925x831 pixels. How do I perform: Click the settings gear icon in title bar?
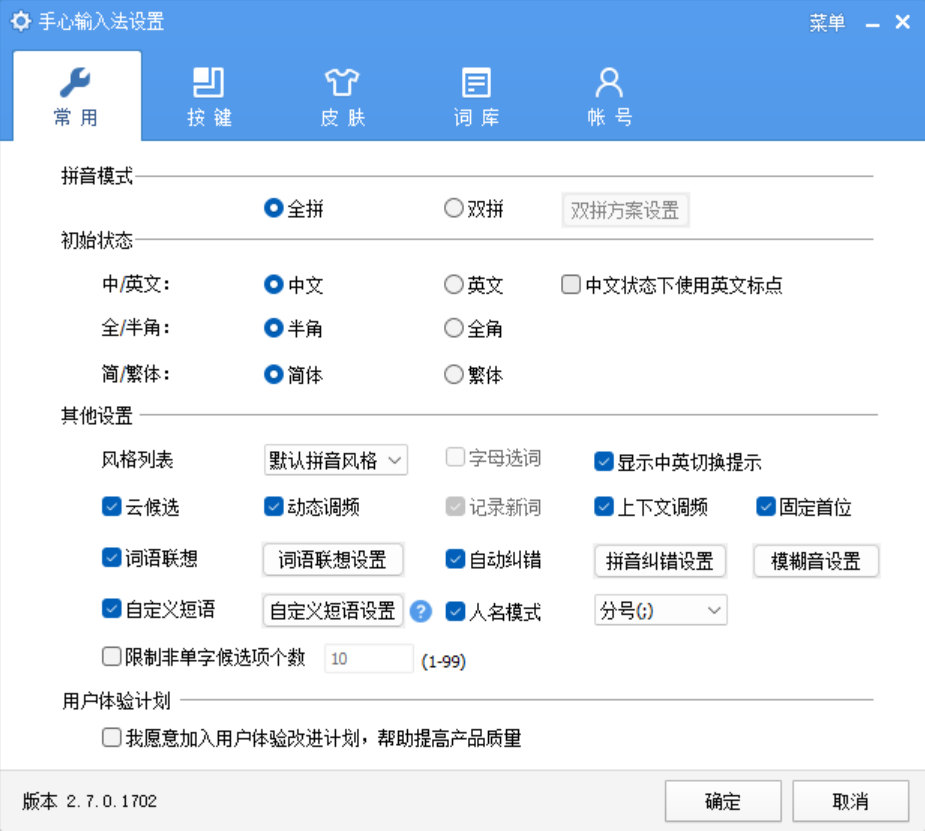coord(21,22)
